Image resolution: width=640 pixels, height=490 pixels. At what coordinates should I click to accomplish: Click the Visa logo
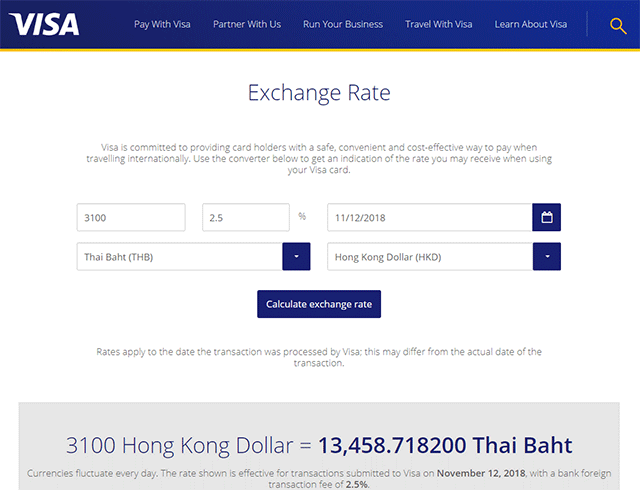coord(44,24)
